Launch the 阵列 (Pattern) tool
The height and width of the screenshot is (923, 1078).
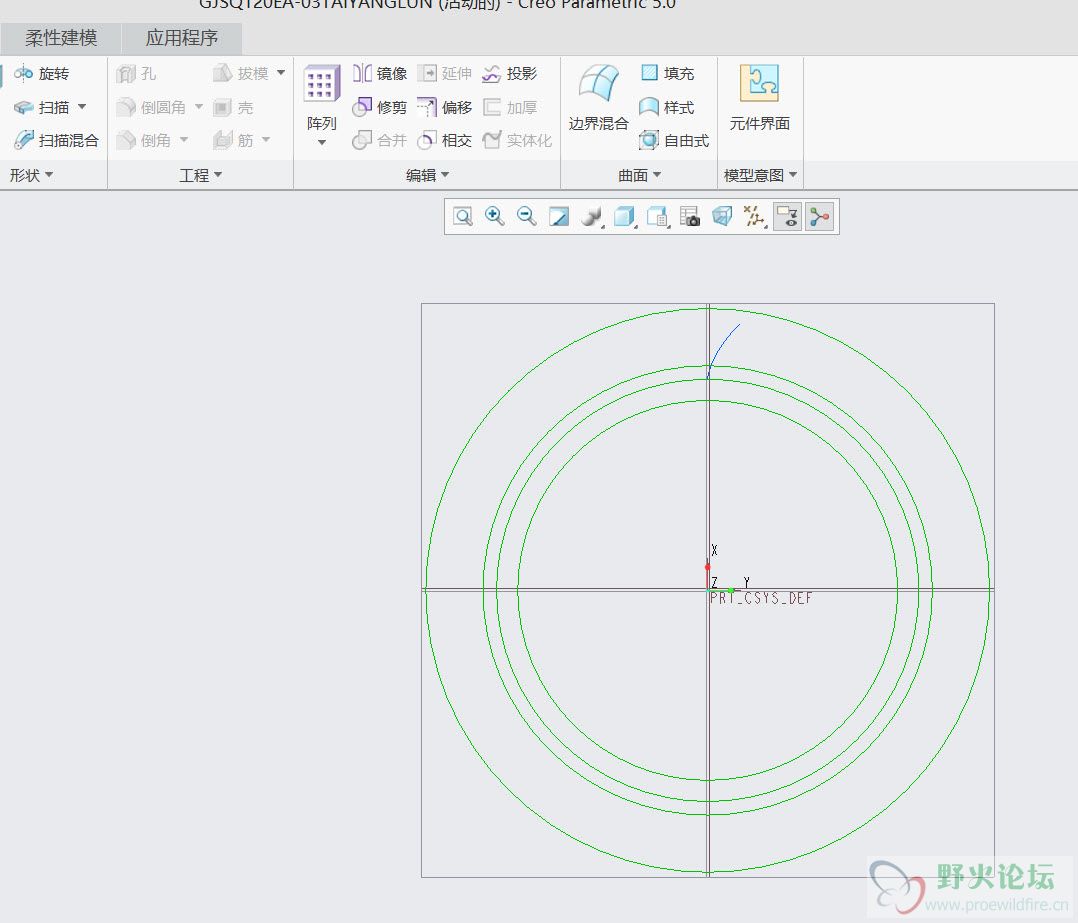coord(322,98)
